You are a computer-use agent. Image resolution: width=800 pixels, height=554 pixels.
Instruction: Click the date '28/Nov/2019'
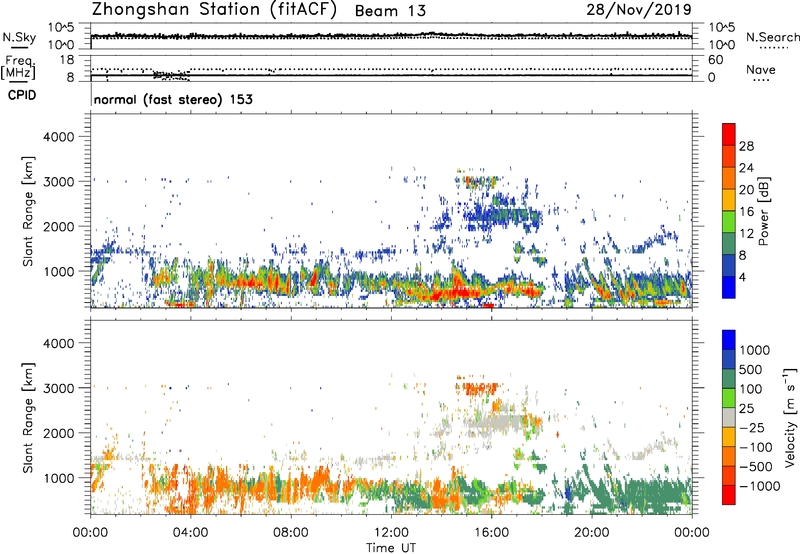[x=639, y=10]
